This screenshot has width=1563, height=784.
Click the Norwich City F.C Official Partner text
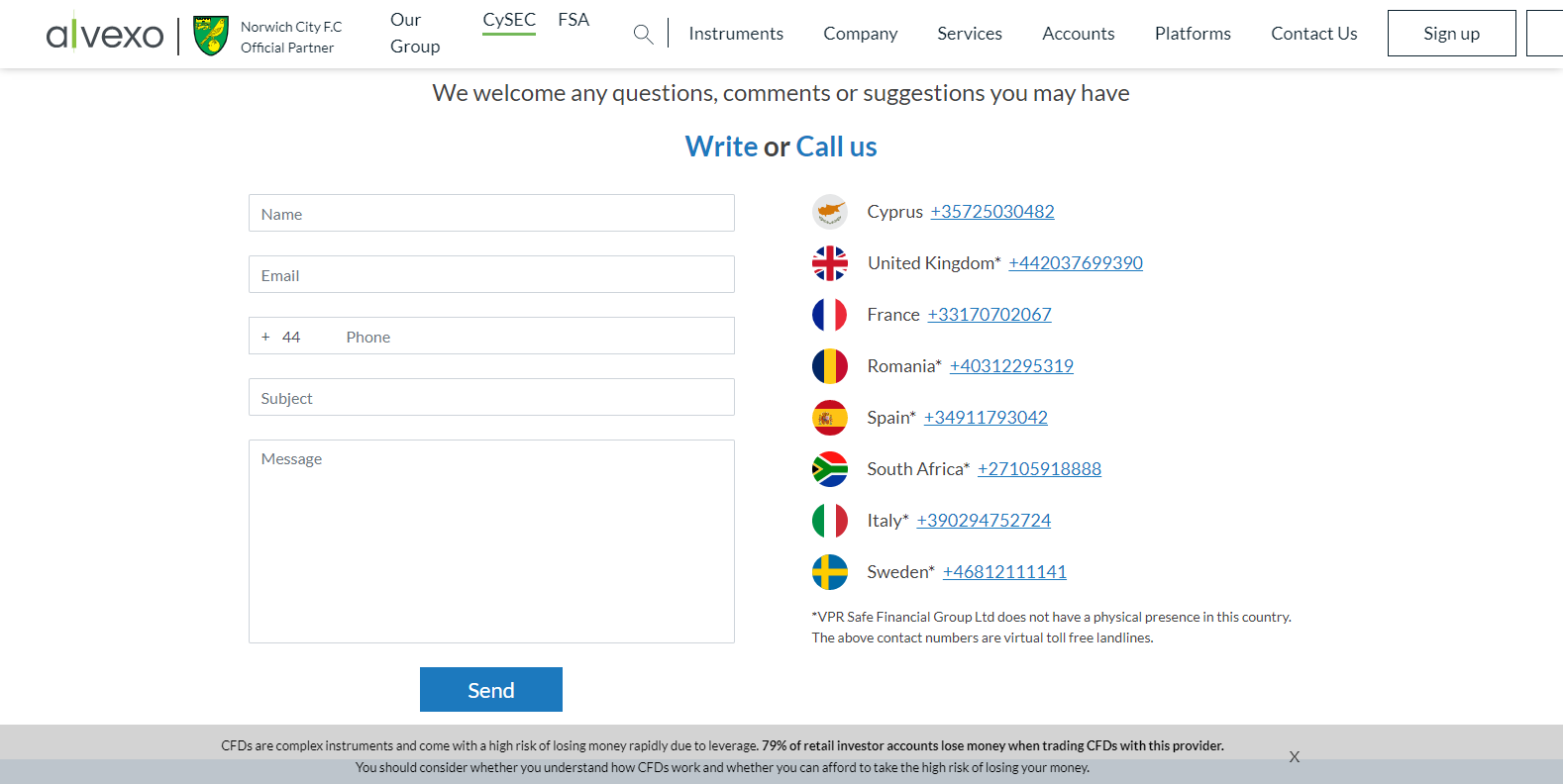[291, 37]
